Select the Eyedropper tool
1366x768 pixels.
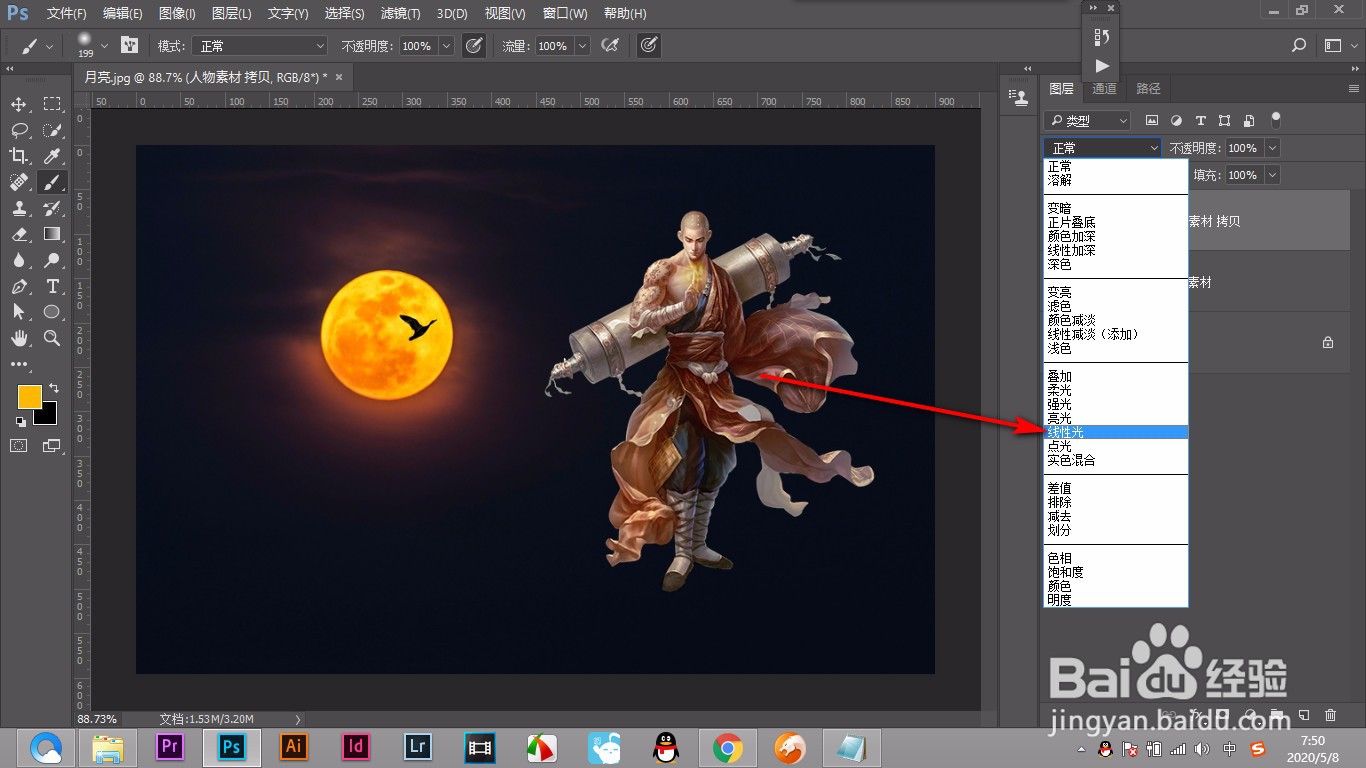tap(52, 156)
